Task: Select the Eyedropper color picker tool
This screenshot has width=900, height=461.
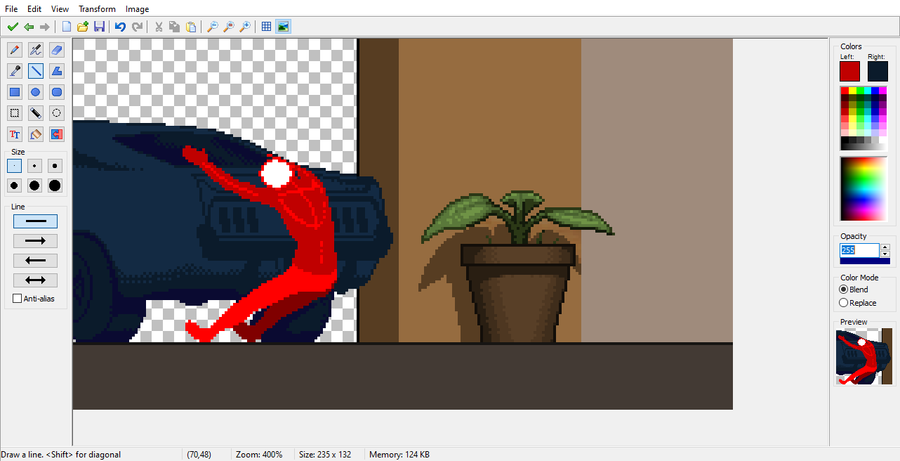Action: (x=15, y=71)
